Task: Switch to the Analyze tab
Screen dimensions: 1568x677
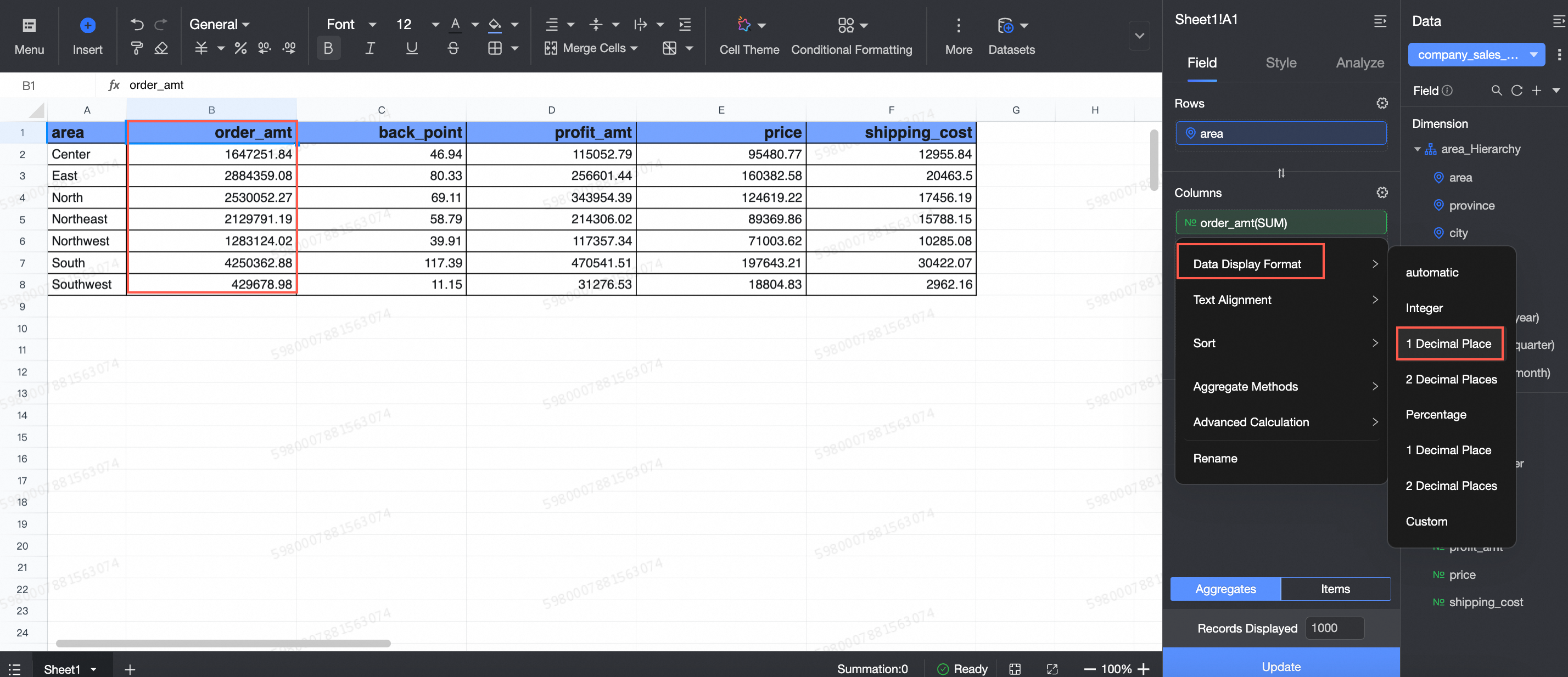Action: coord(1359,63)
